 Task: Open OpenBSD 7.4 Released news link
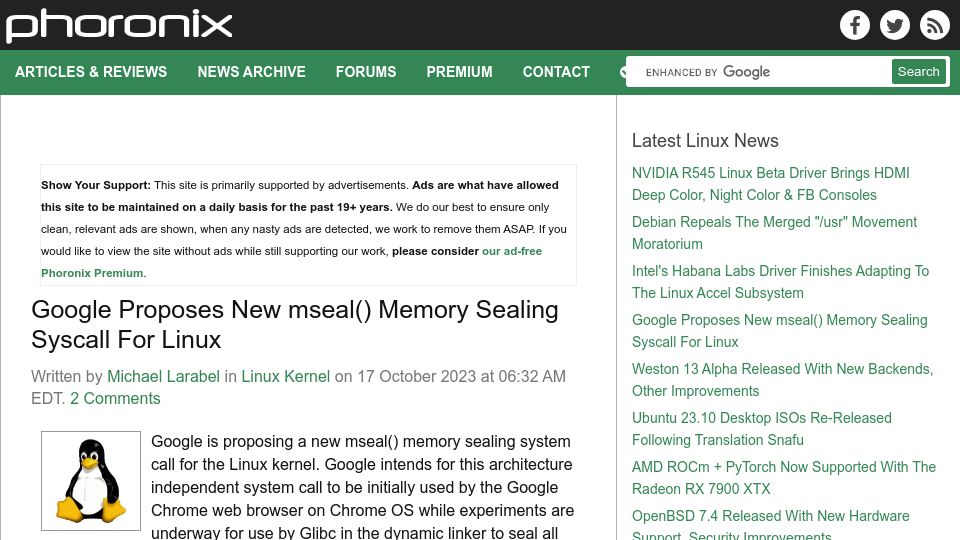coord(770,523)
